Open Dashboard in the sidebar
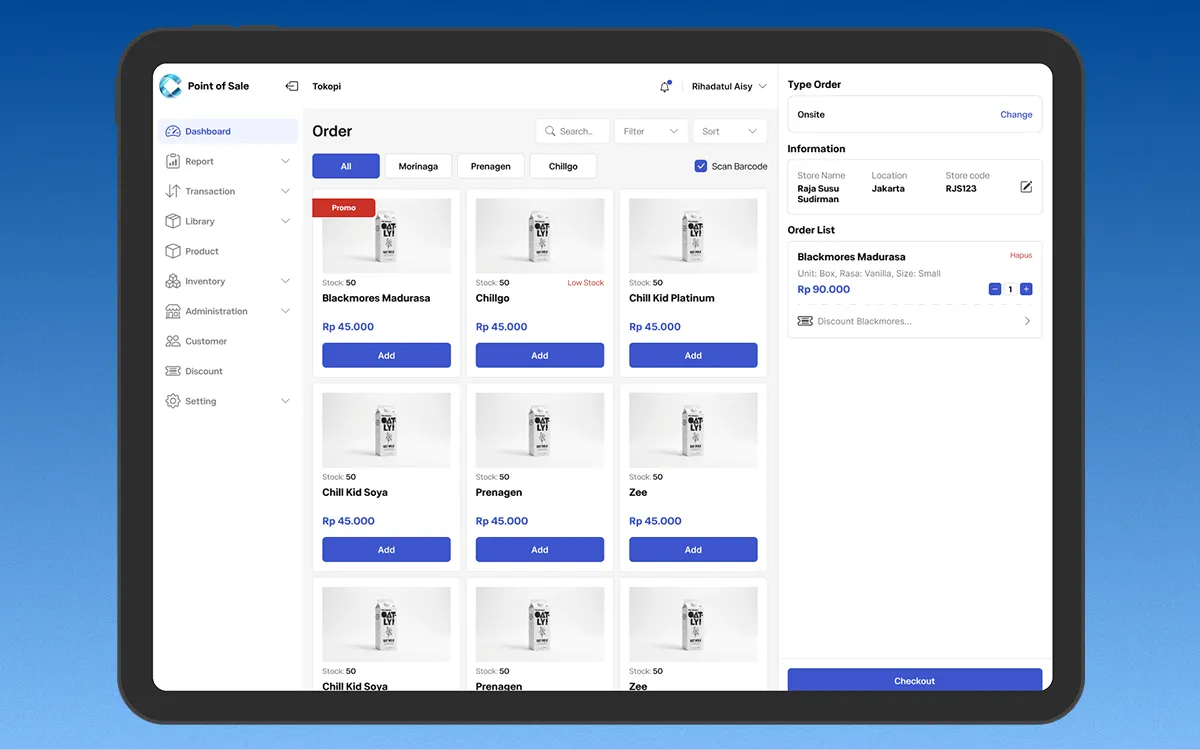This screenshot has height=750, width=1200. tap(227, 131)
